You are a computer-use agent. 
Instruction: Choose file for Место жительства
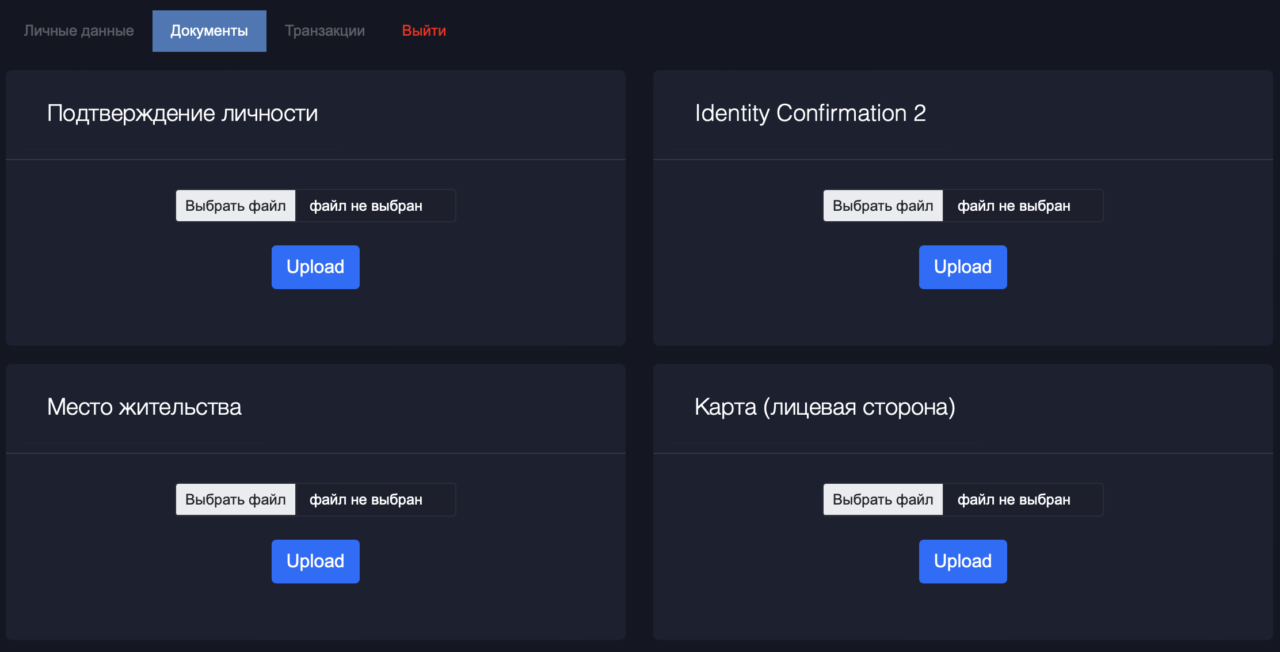point(236,500)
